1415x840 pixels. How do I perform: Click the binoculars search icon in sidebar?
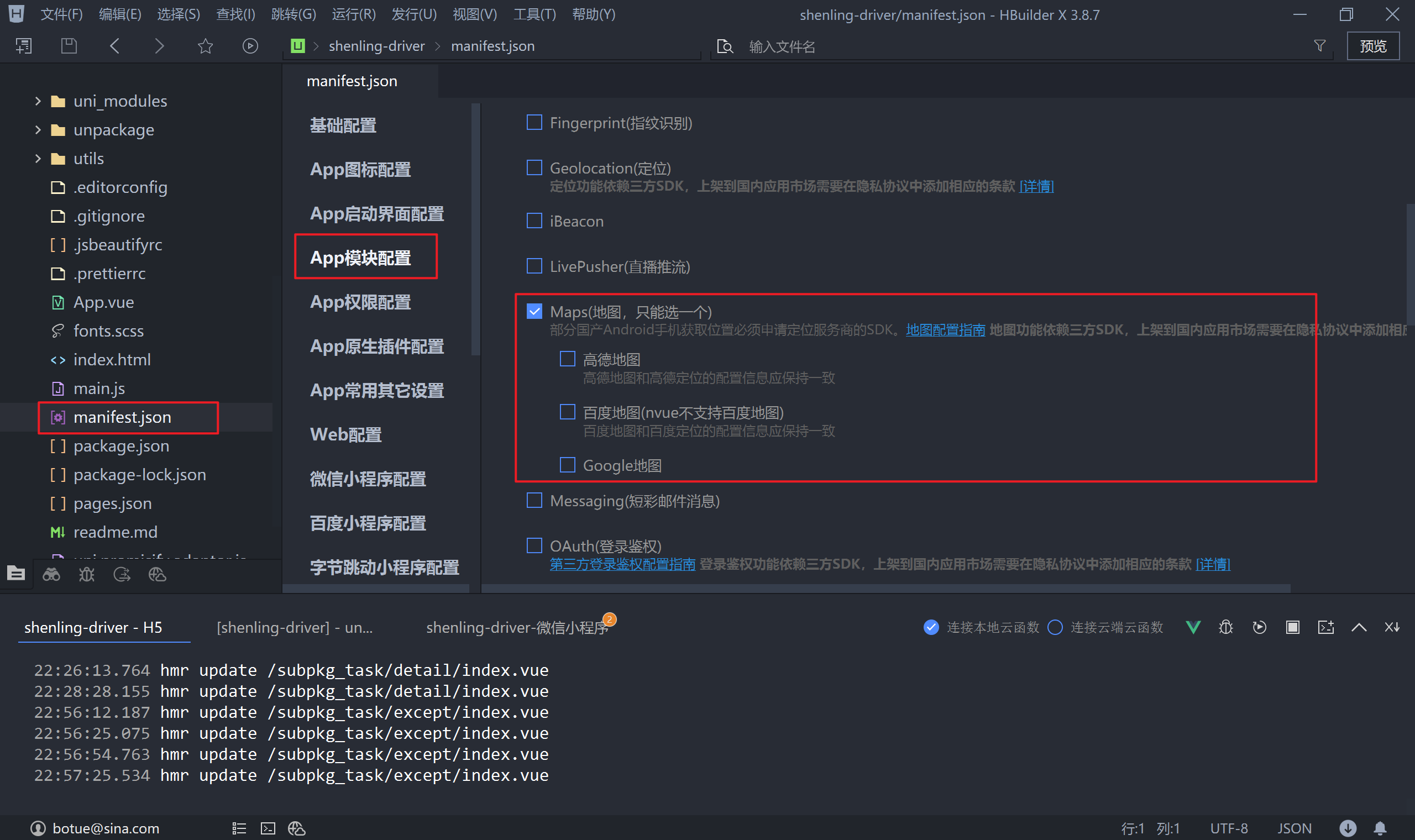point(51,575)
